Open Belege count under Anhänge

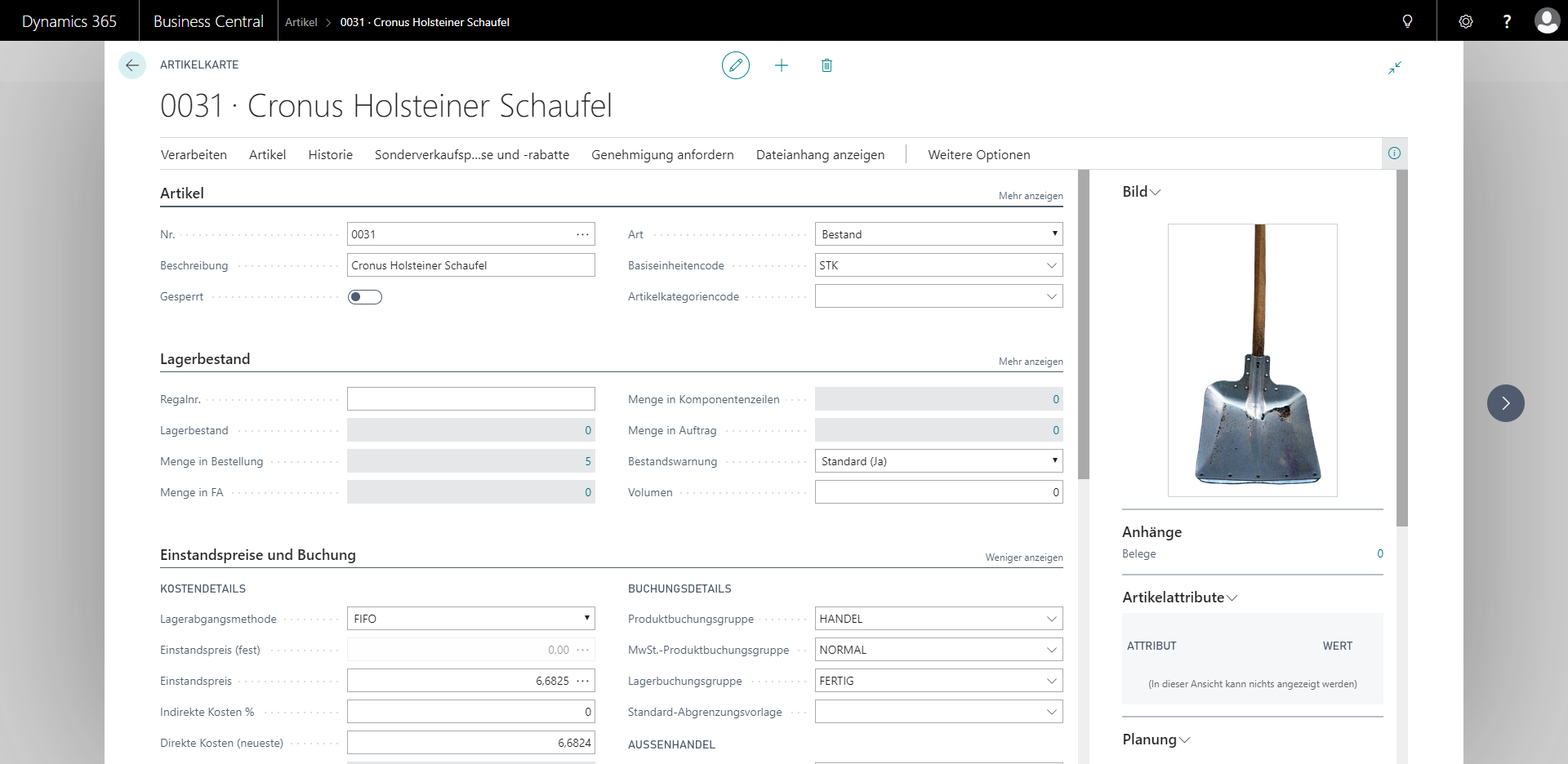1380,553
